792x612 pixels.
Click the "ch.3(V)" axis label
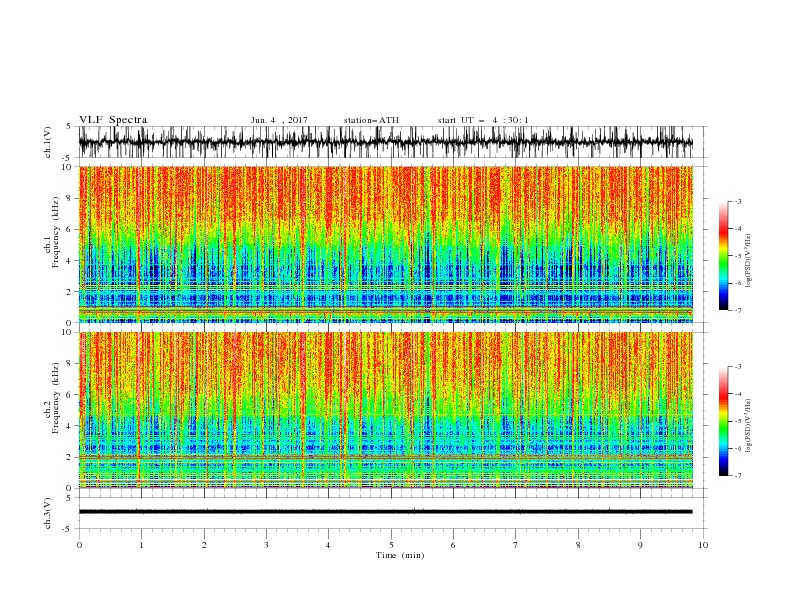click(x=48, y=513)
